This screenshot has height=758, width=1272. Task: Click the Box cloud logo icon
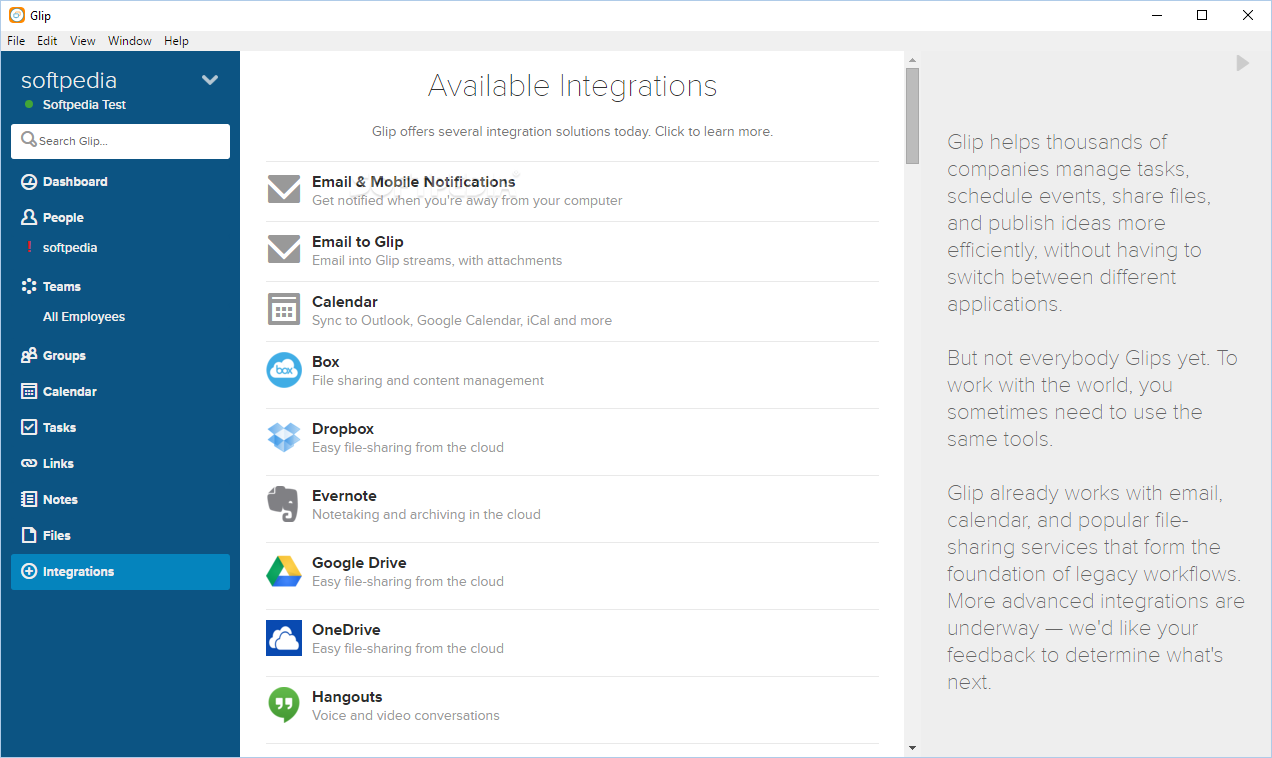pos(284,370)
